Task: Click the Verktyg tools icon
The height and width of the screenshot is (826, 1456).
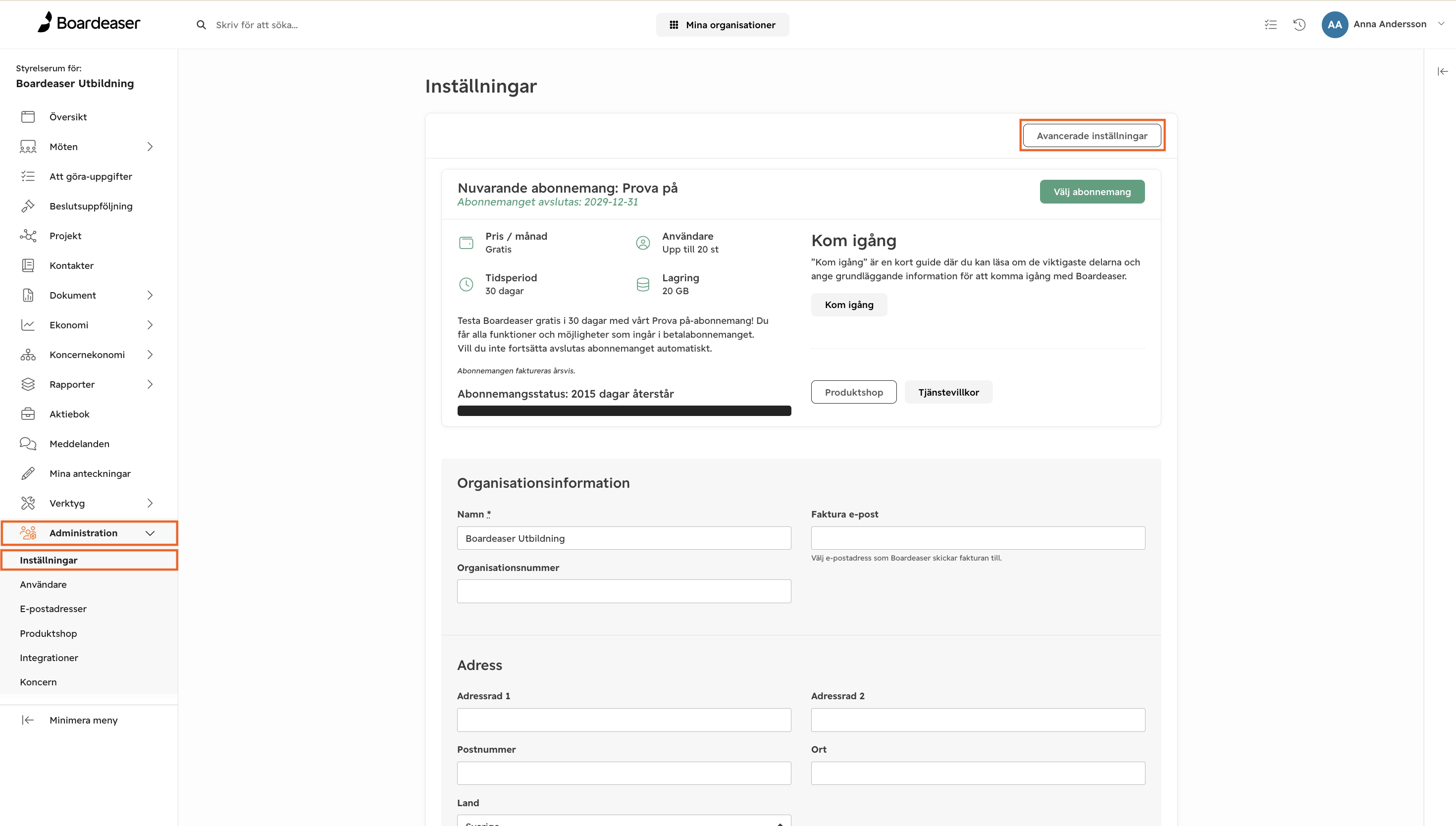Action: pyautogui.click(x=28, y=503)
